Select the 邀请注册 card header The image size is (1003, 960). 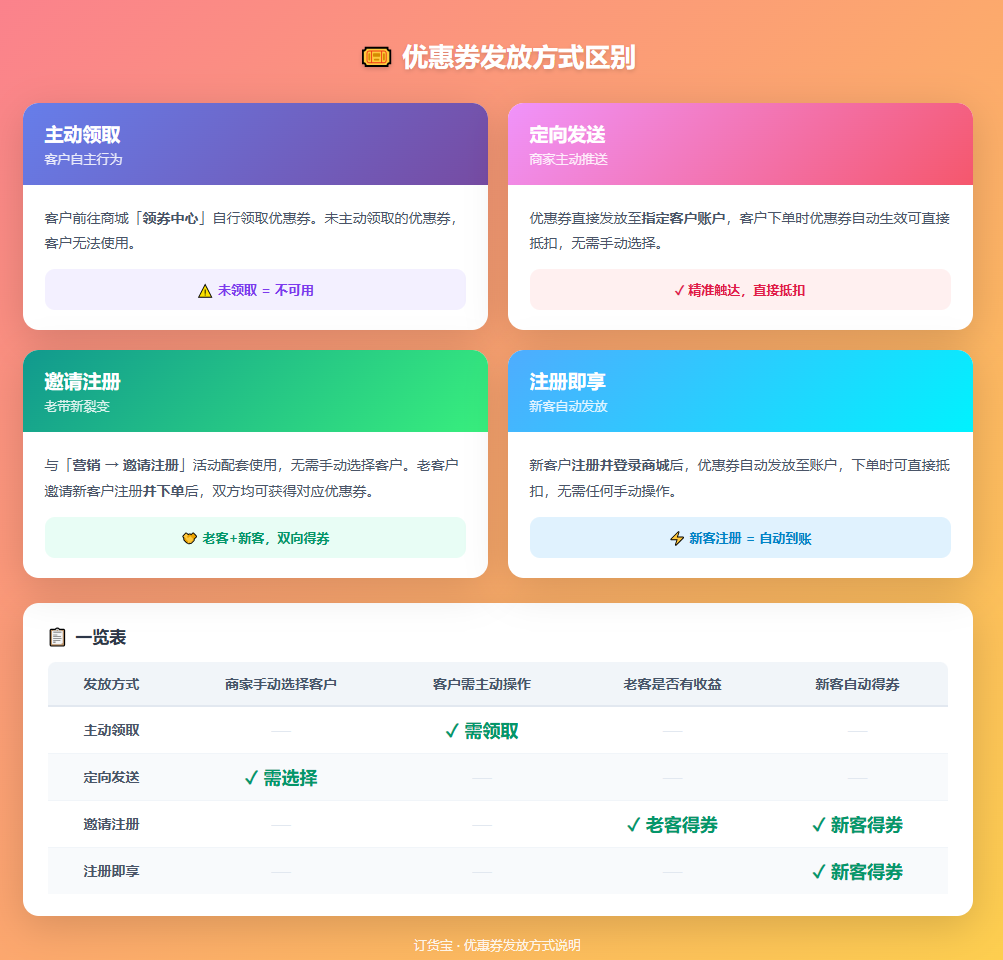tap(255, 391)
